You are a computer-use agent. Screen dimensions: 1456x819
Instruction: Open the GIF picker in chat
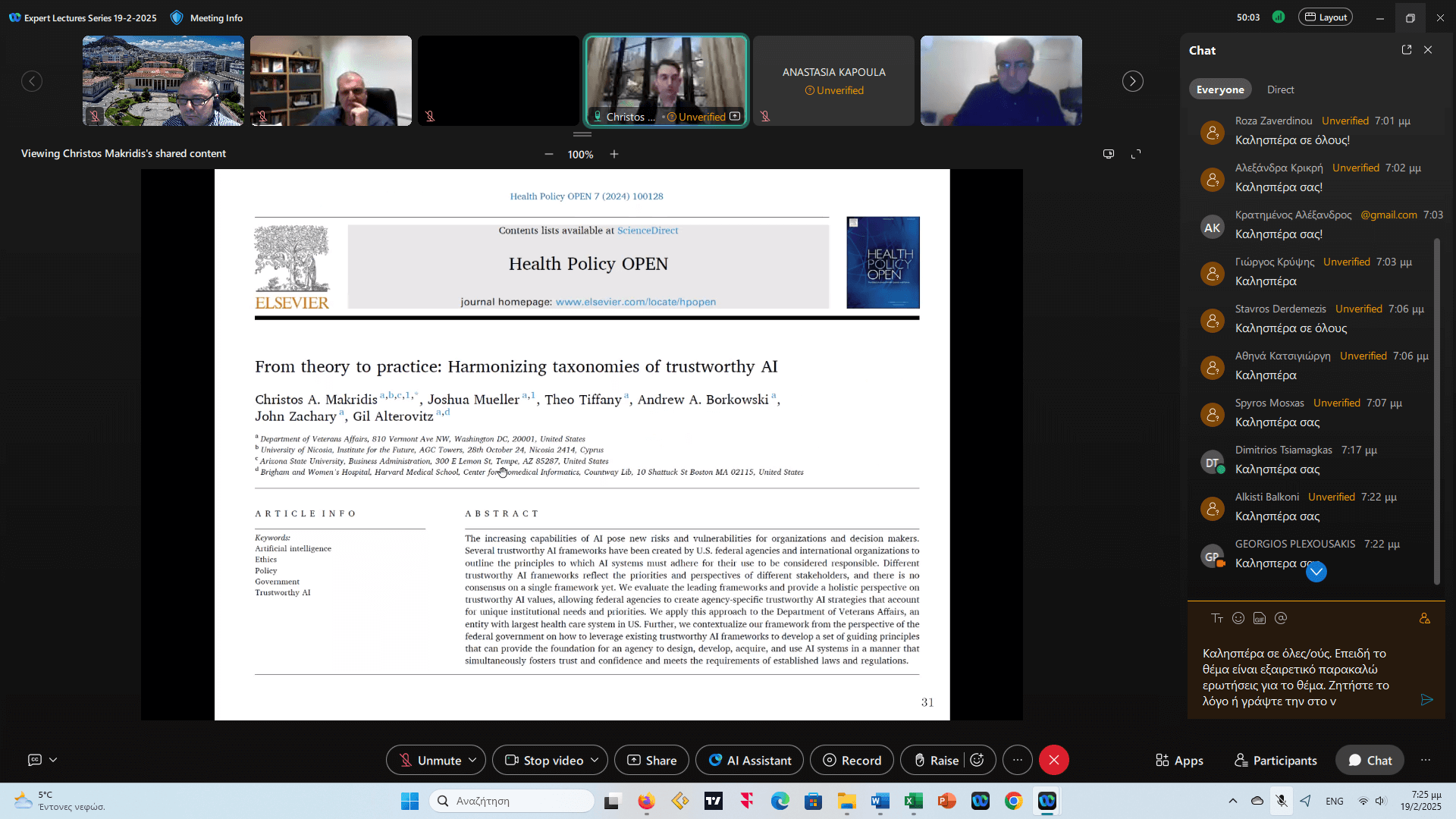1260,618
